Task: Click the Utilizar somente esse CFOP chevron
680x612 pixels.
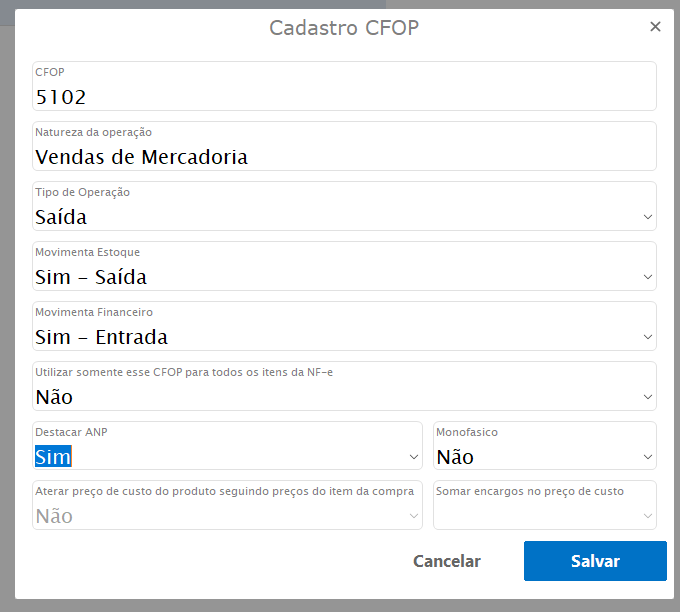Action: (648, 397)
